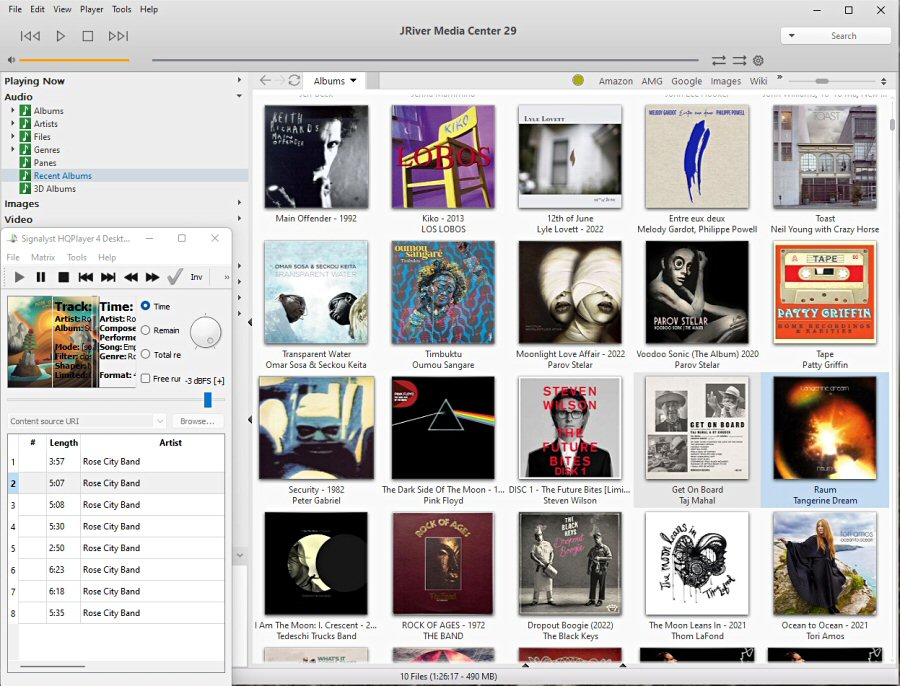Open JRiver View menu
900x686 pixels.
[62, 9]
